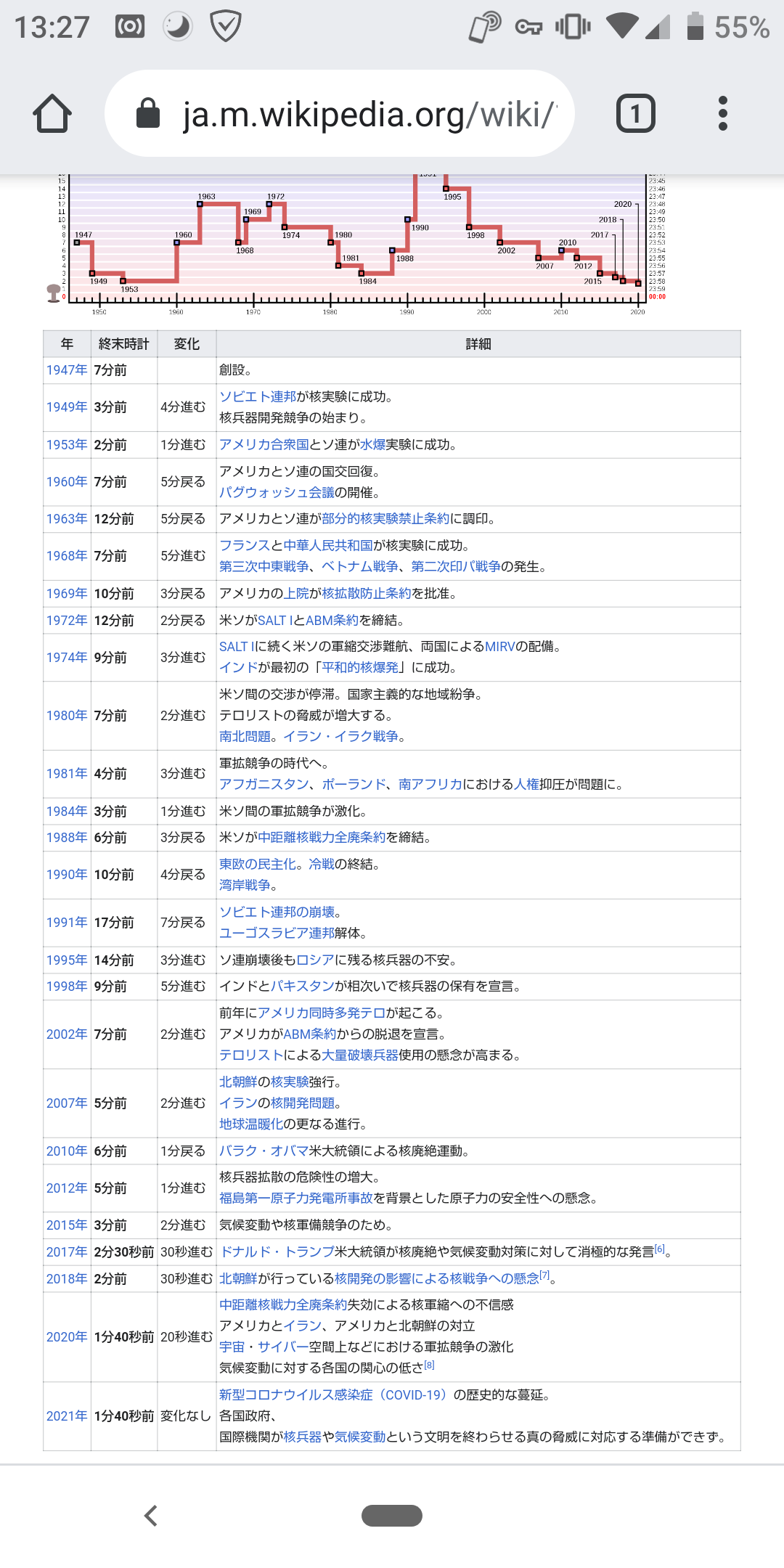Tap the ja.m.wikipedia.org address bar
784x1568 pixels.
[340, 113]
